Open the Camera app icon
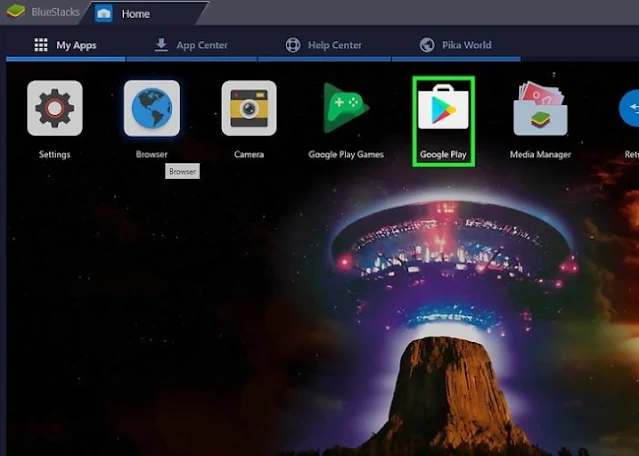639x456 pixels. 249,108
